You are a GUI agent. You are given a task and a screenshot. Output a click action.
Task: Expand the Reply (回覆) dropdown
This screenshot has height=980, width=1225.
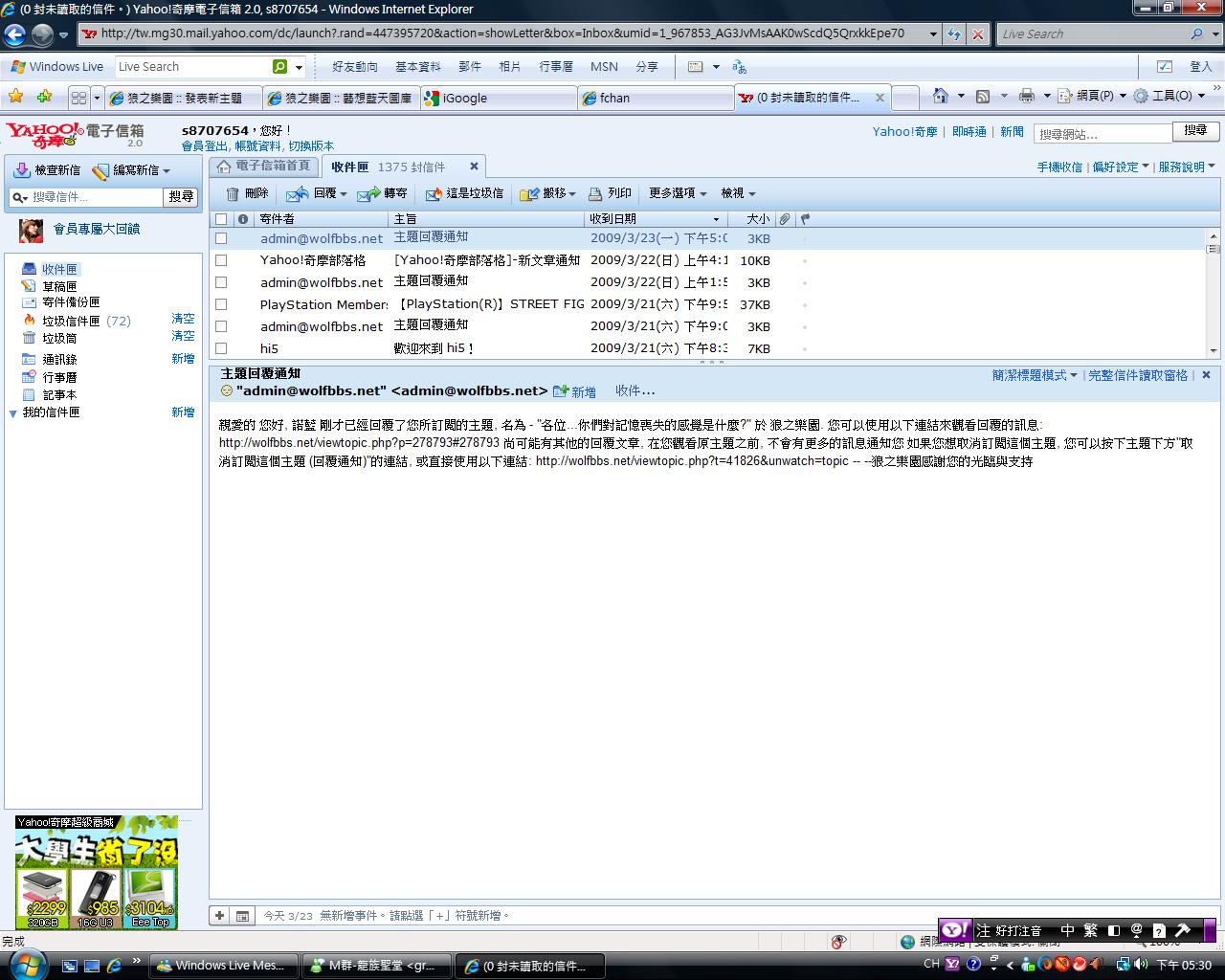343,194
